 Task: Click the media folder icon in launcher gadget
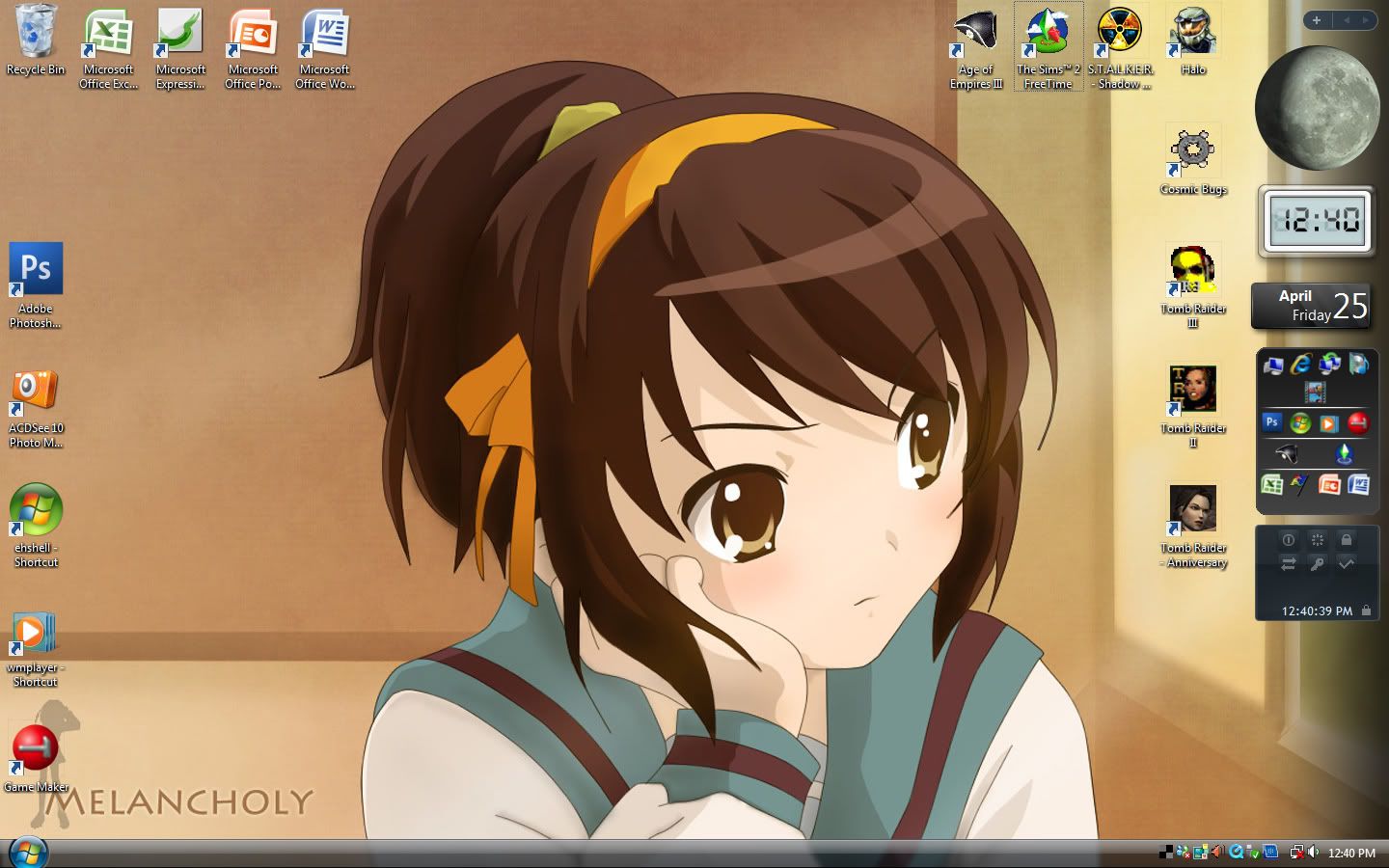(x=1358, y=364)
